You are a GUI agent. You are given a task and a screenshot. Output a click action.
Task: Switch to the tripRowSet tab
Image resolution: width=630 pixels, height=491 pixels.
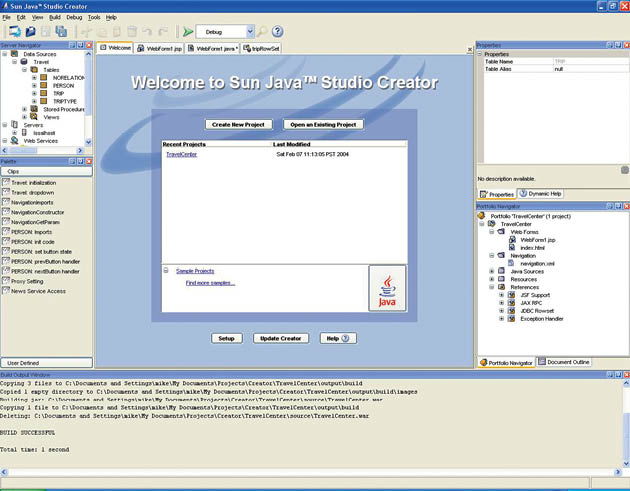pos(261,48)
